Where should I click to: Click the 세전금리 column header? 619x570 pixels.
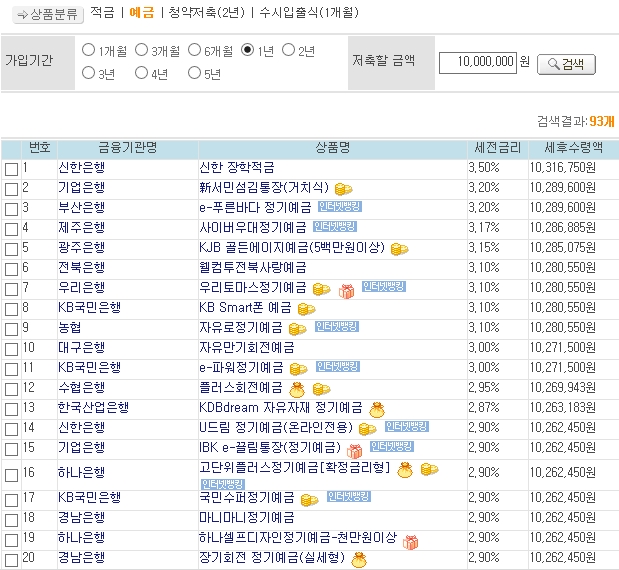(498, 148)
